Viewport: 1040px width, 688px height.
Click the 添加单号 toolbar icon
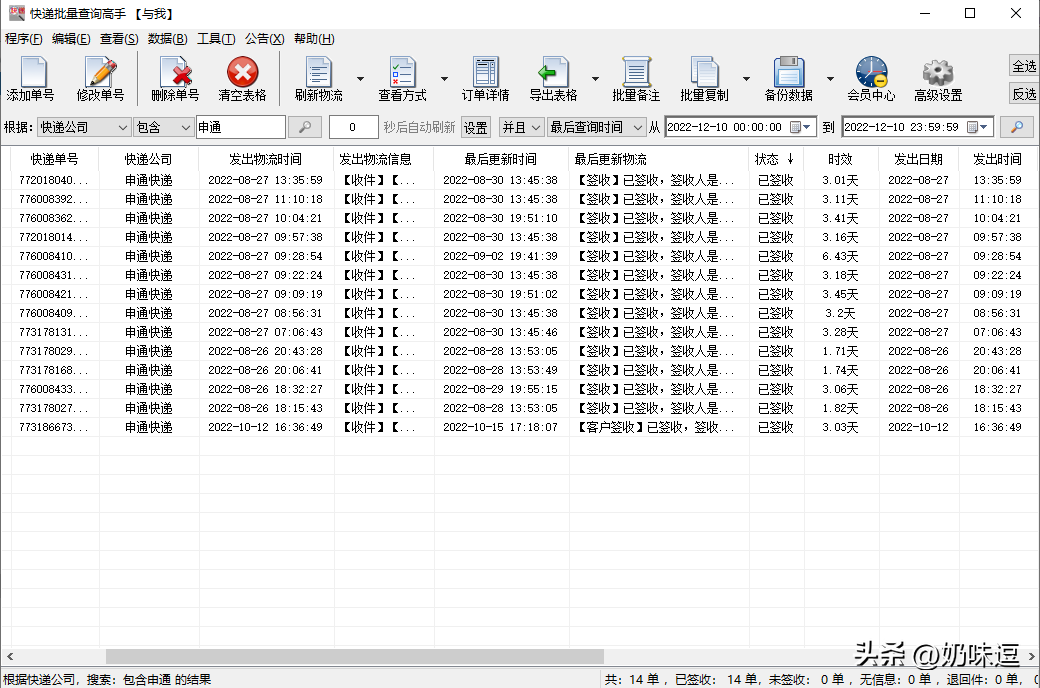click(32, 72)
